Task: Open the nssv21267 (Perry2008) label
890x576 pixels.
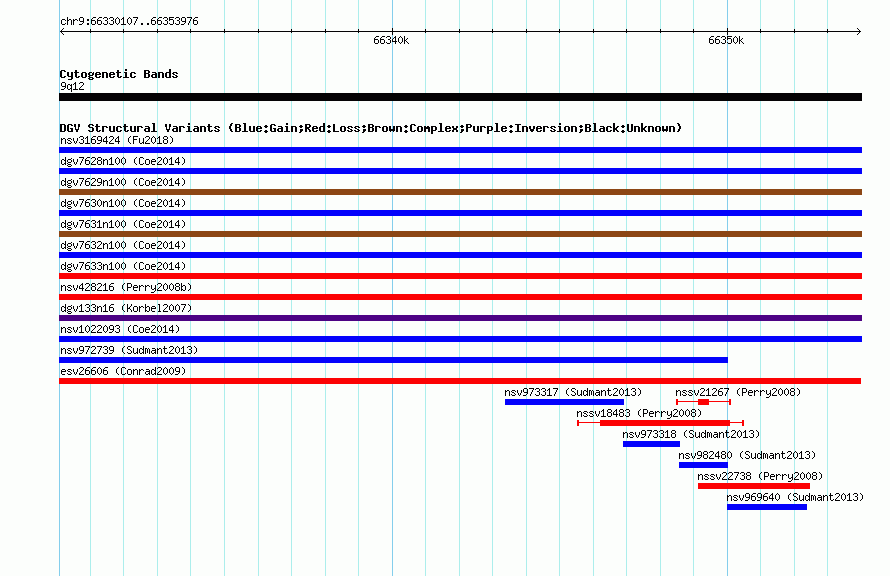Action: click(x=738, y=392)
